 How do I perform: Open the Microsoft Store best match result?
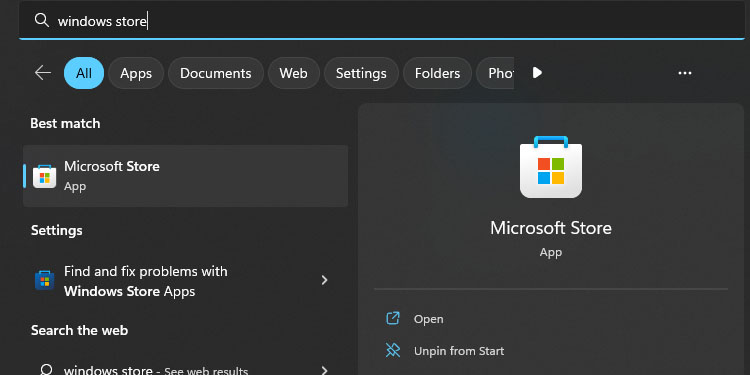coord(186,176)
